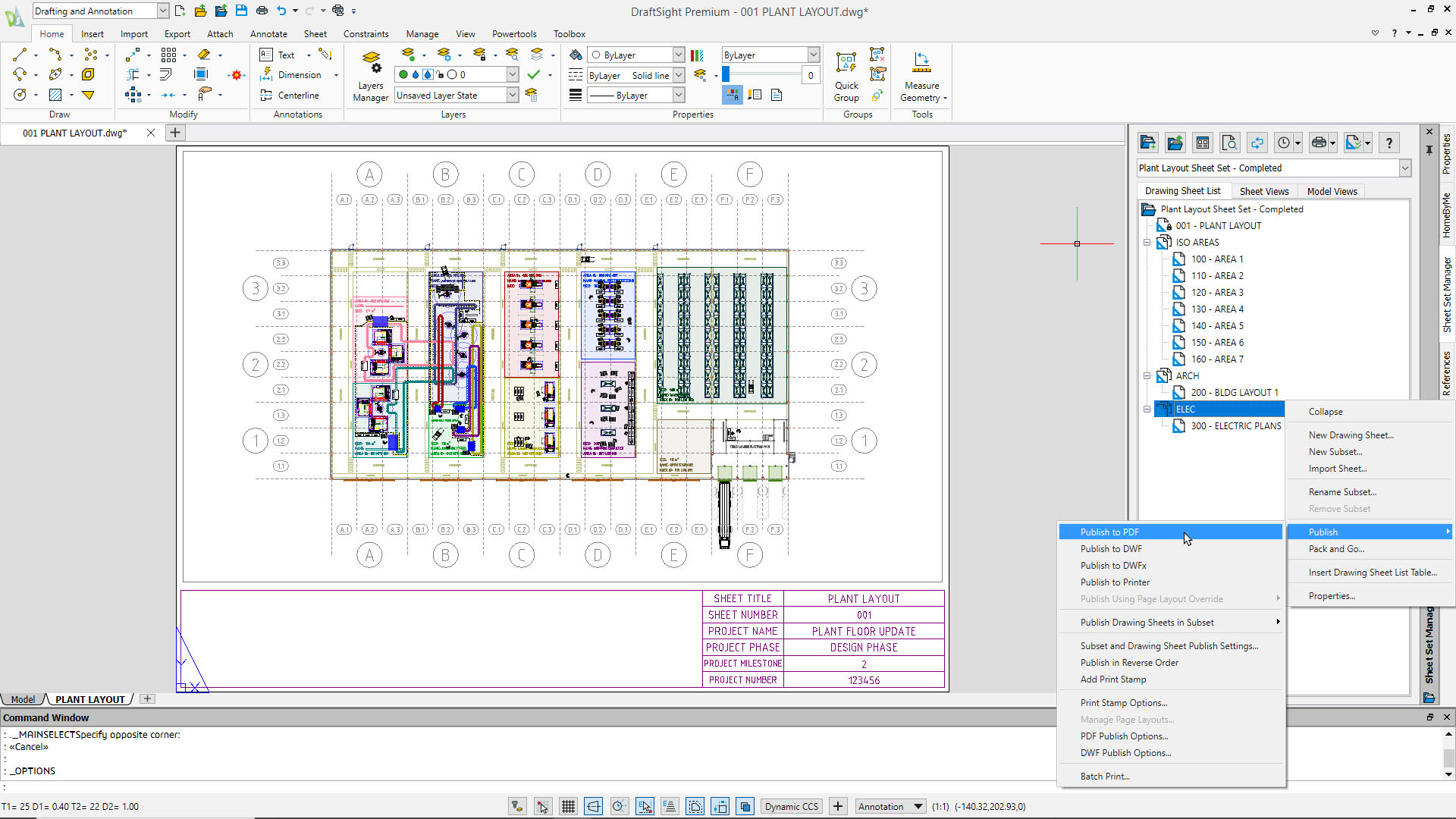
Task: Switch to the Sheet Views tab
Action: (1263, 191)
